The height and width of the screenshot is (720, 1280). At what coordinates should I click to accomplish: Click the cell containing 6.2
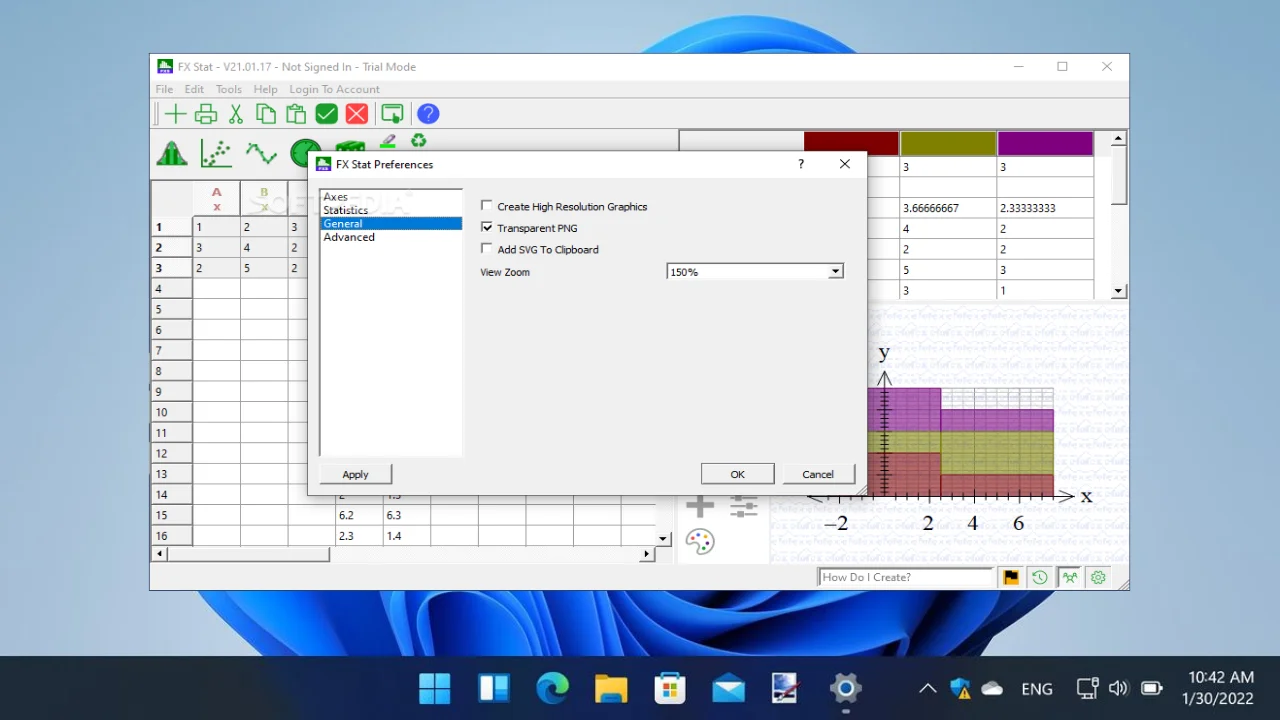[359, 515]
